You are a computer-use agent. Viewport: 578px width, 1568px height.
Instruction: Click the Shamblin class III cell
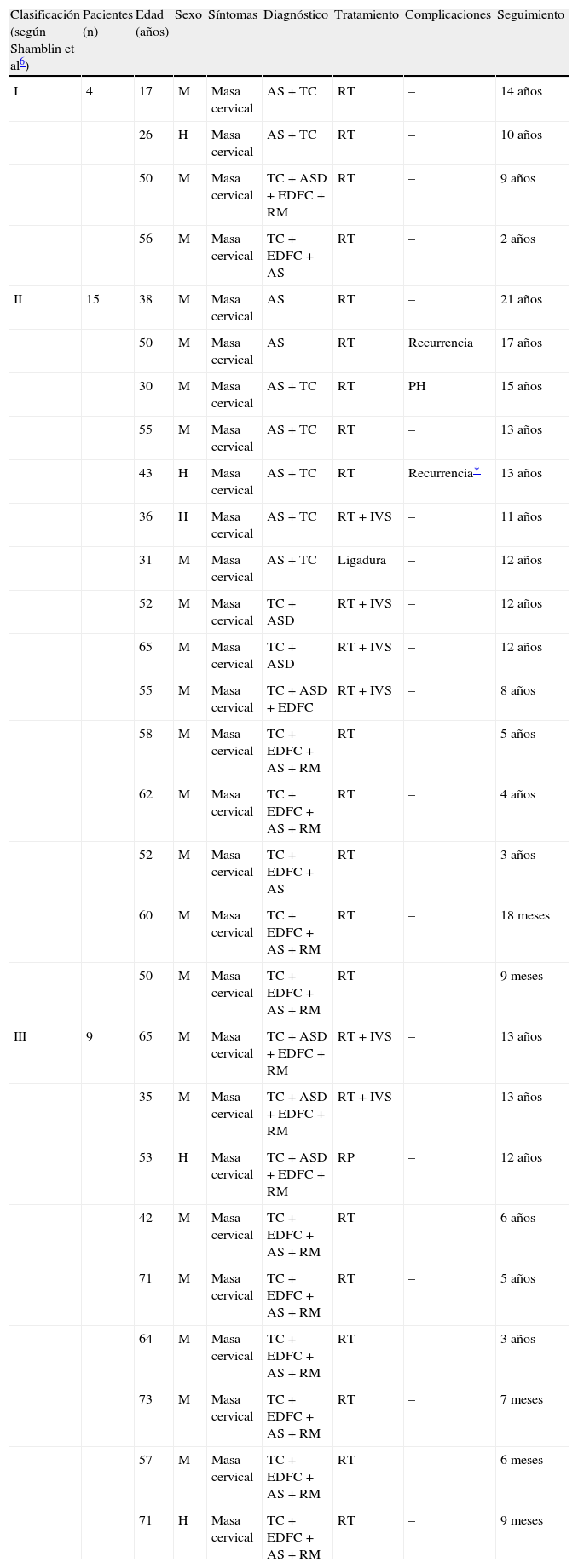click(x=20, y=1036)
